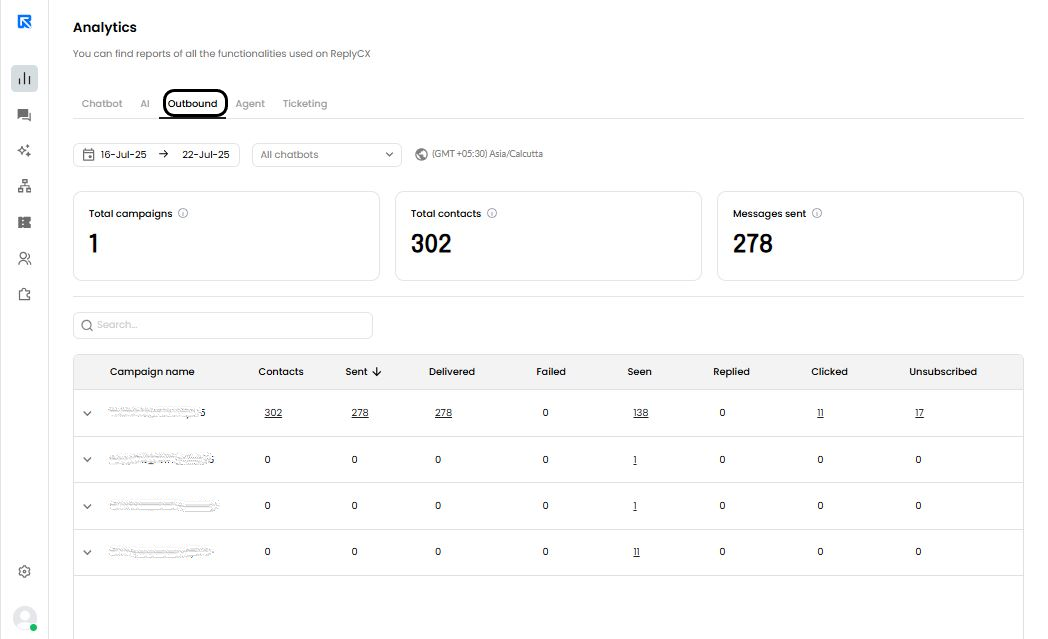The width and height of the screenshot is (1048, 639).
Task: Open the 17 unsubscribed link
Action: [919, 413]
